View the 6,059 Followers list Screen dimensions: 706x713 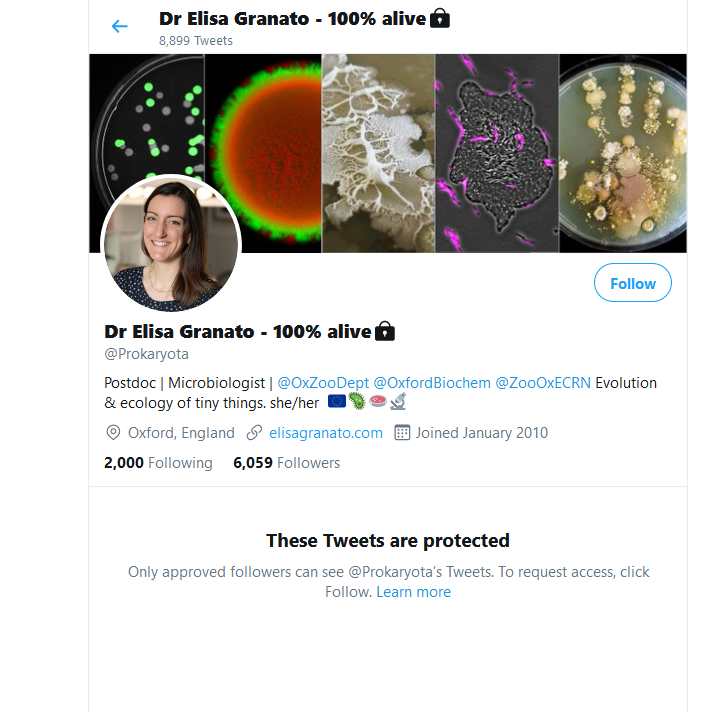click(x=286, y=463)
